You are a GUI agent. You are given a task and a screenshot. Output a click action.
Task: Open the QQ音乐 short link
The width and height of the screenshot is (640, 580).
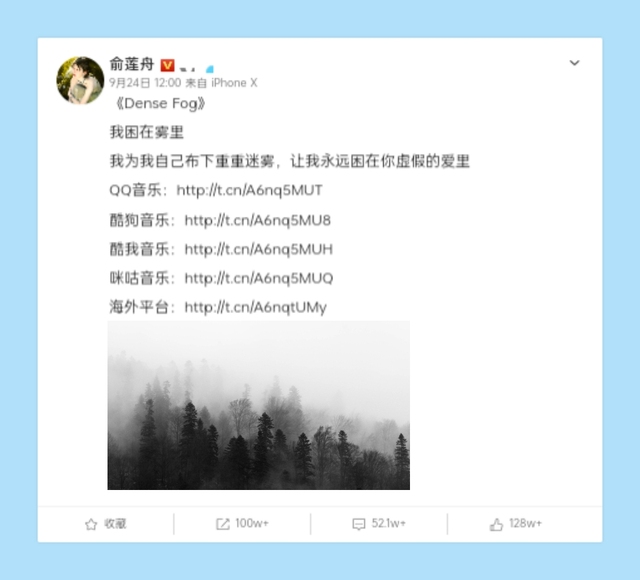(x=249, y=191)
